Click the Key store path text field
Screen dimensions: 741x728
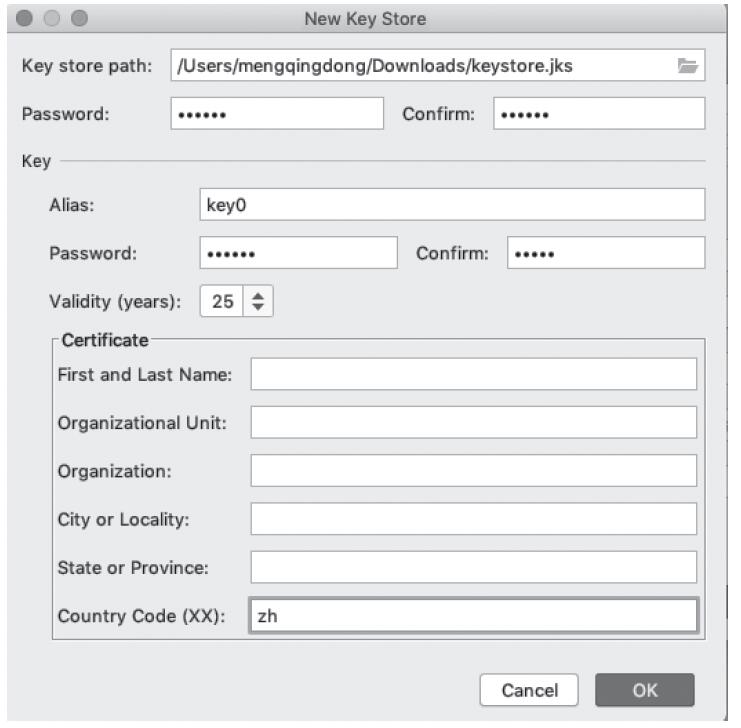coord(420,66)
